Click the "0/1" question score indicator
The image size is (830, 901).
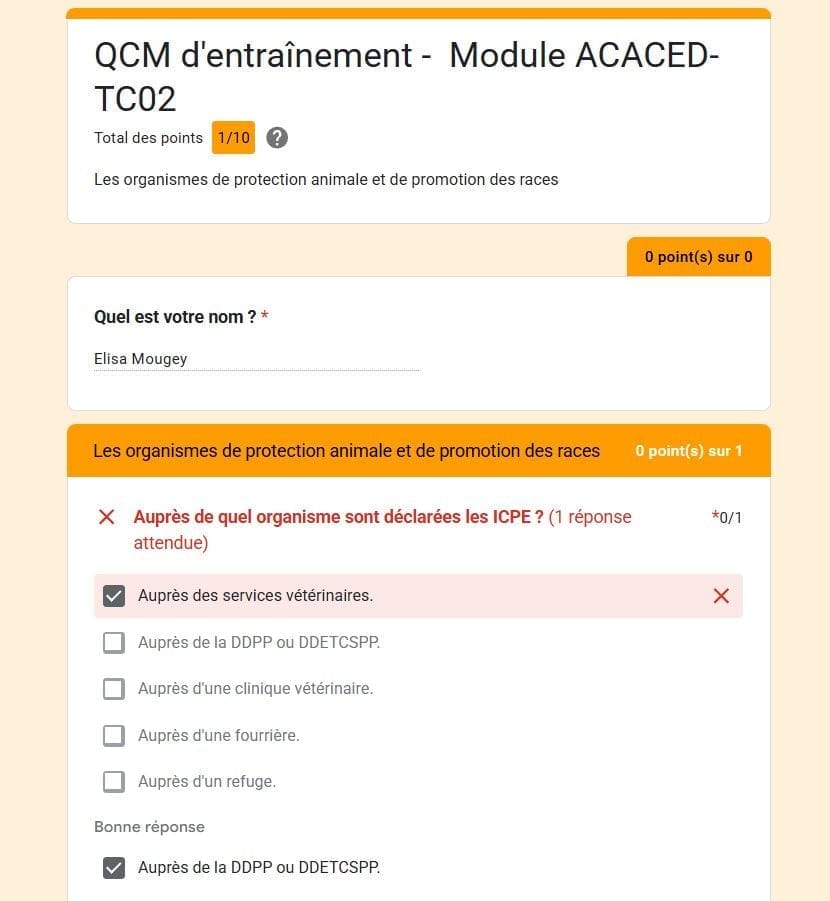730,518
